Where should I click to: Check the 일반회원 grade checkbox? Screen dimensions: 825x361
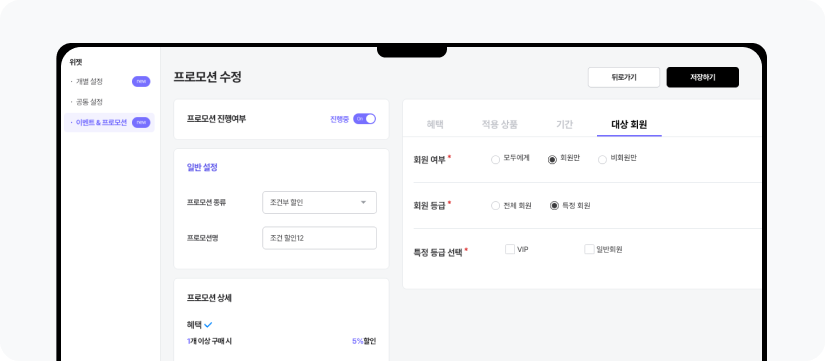coord(589,249)
